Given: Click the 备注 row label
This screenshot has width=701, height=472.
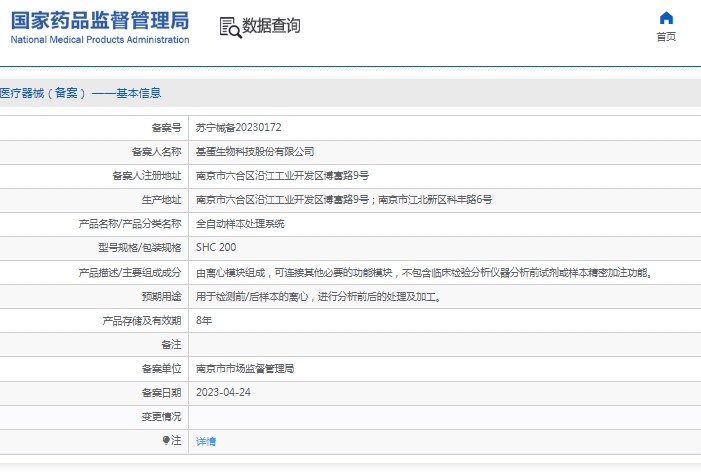Looking at the screenshot, I should 171,345.
